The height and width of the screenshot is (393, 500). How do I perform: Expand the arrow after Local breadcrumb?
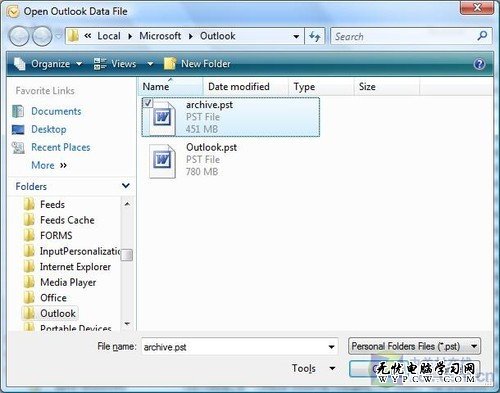pyautogui.click(x=130, y=36)
